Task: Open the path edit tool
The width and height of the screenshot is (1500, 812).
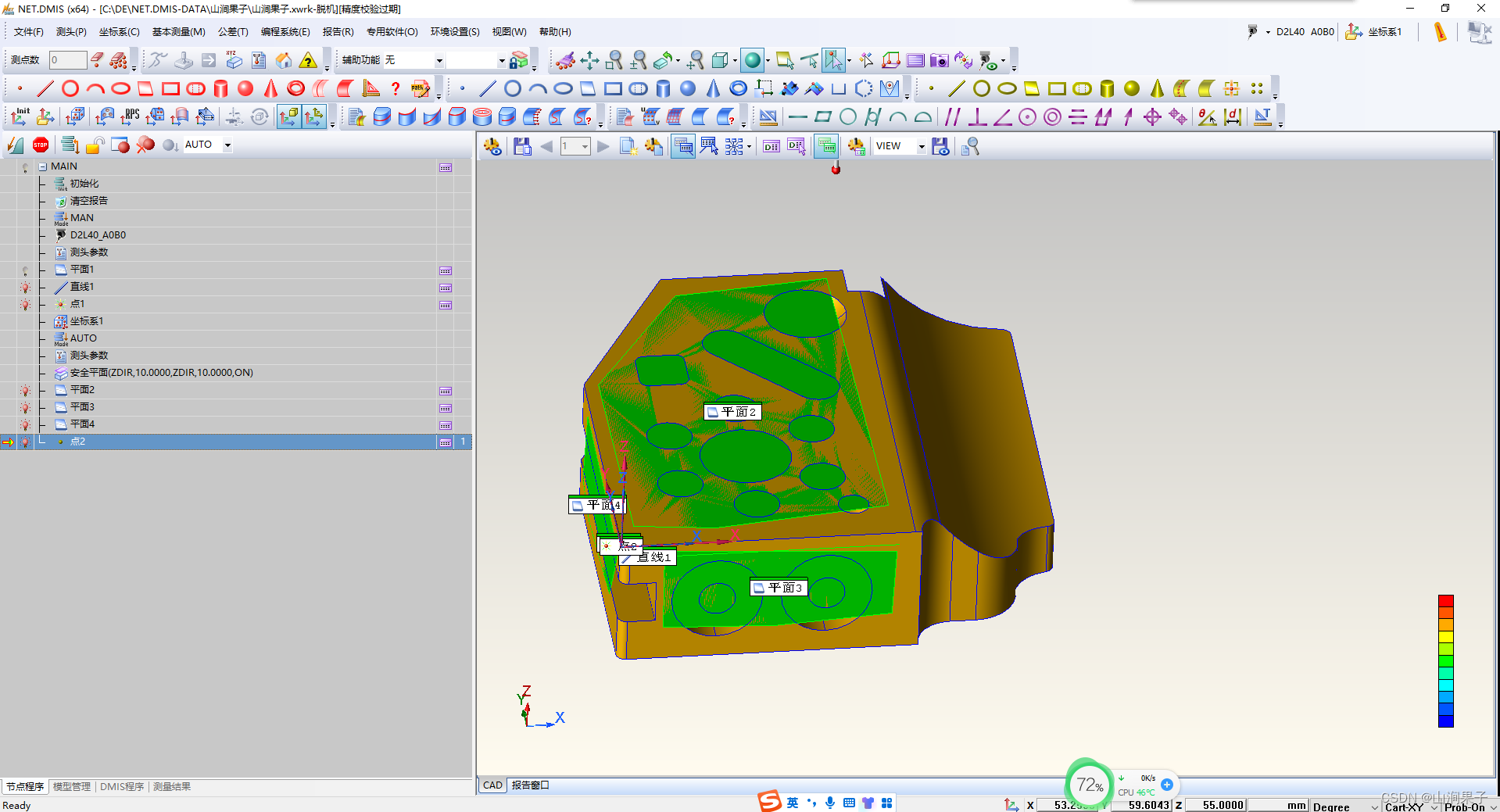Action: (421, 88)
